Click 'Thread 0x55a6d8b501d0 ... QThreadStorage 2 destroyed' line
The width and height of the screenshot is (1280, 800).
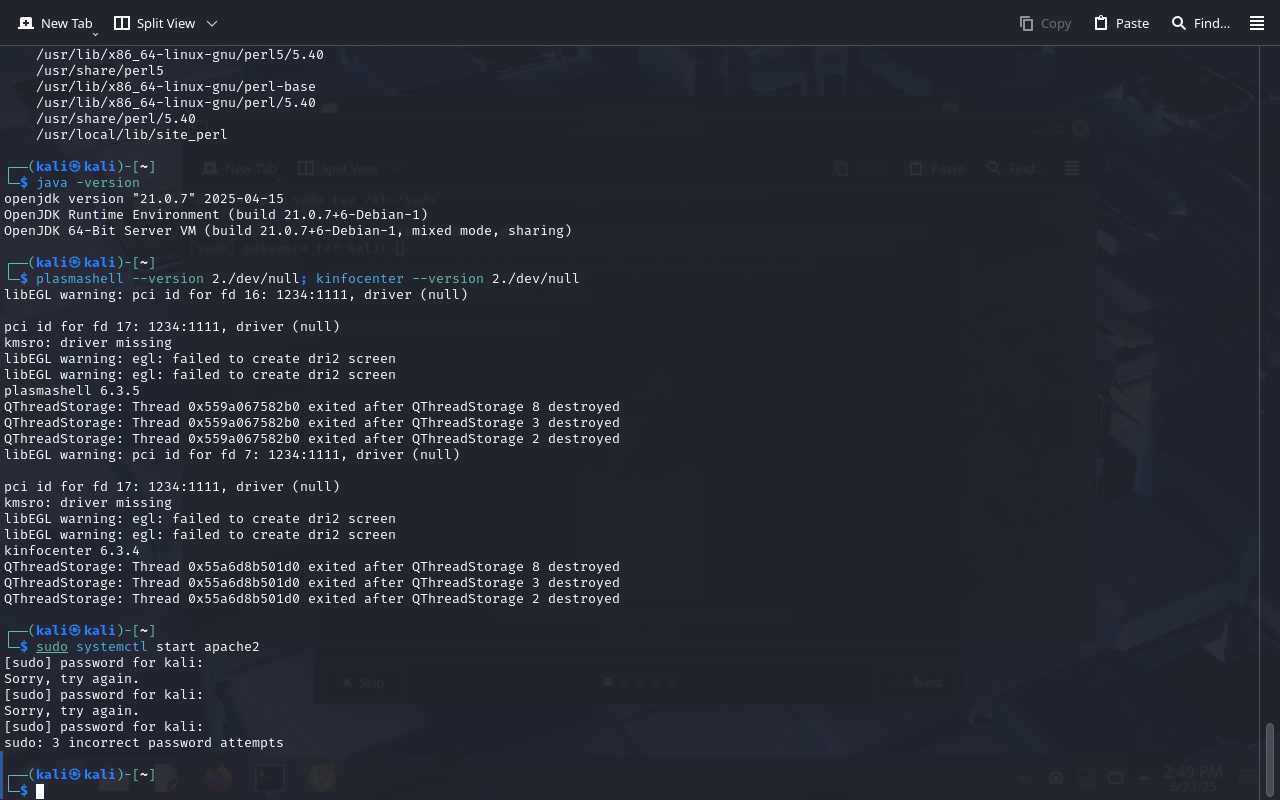click(312, 599)
